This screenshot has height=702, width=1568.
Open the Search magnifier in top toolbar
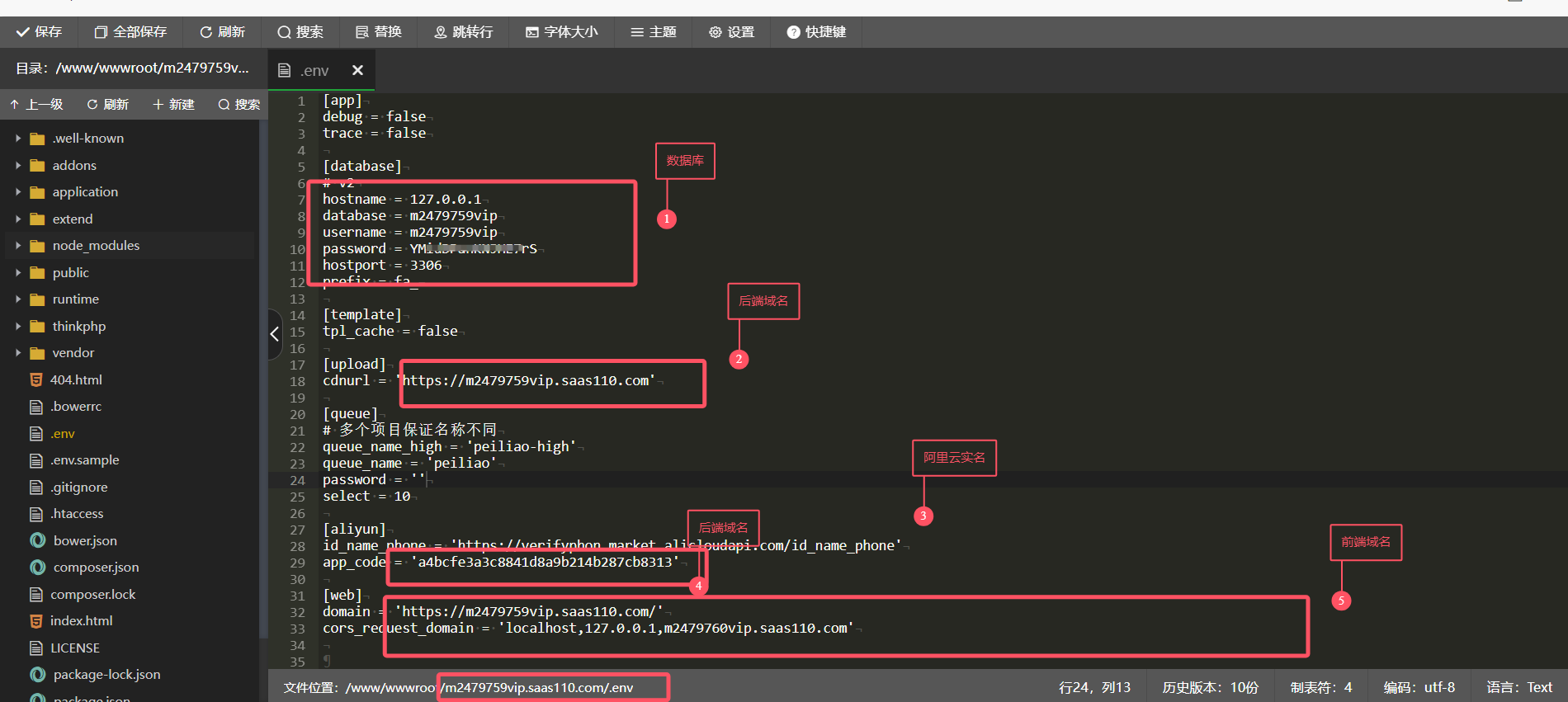tap(300, 32)
